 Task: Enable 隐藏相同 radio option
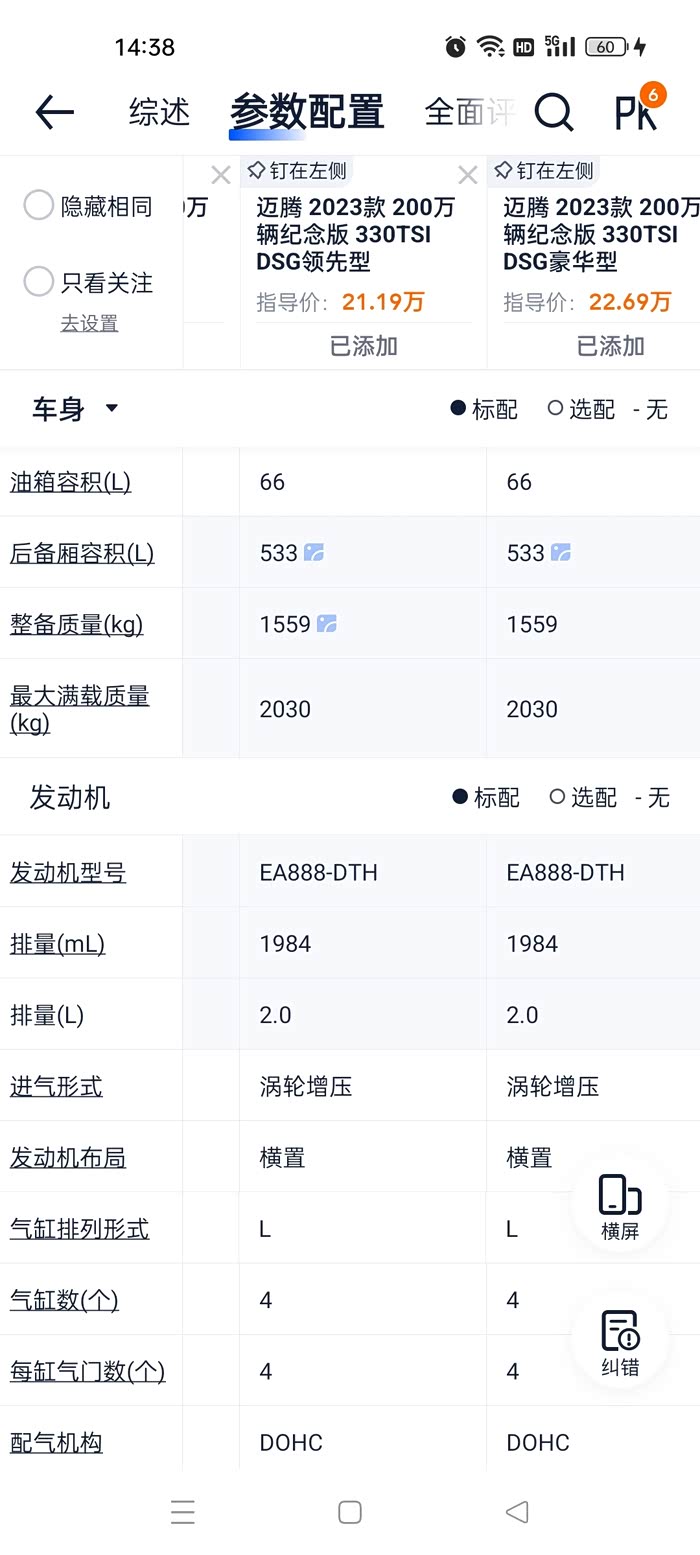click(39, 206)
